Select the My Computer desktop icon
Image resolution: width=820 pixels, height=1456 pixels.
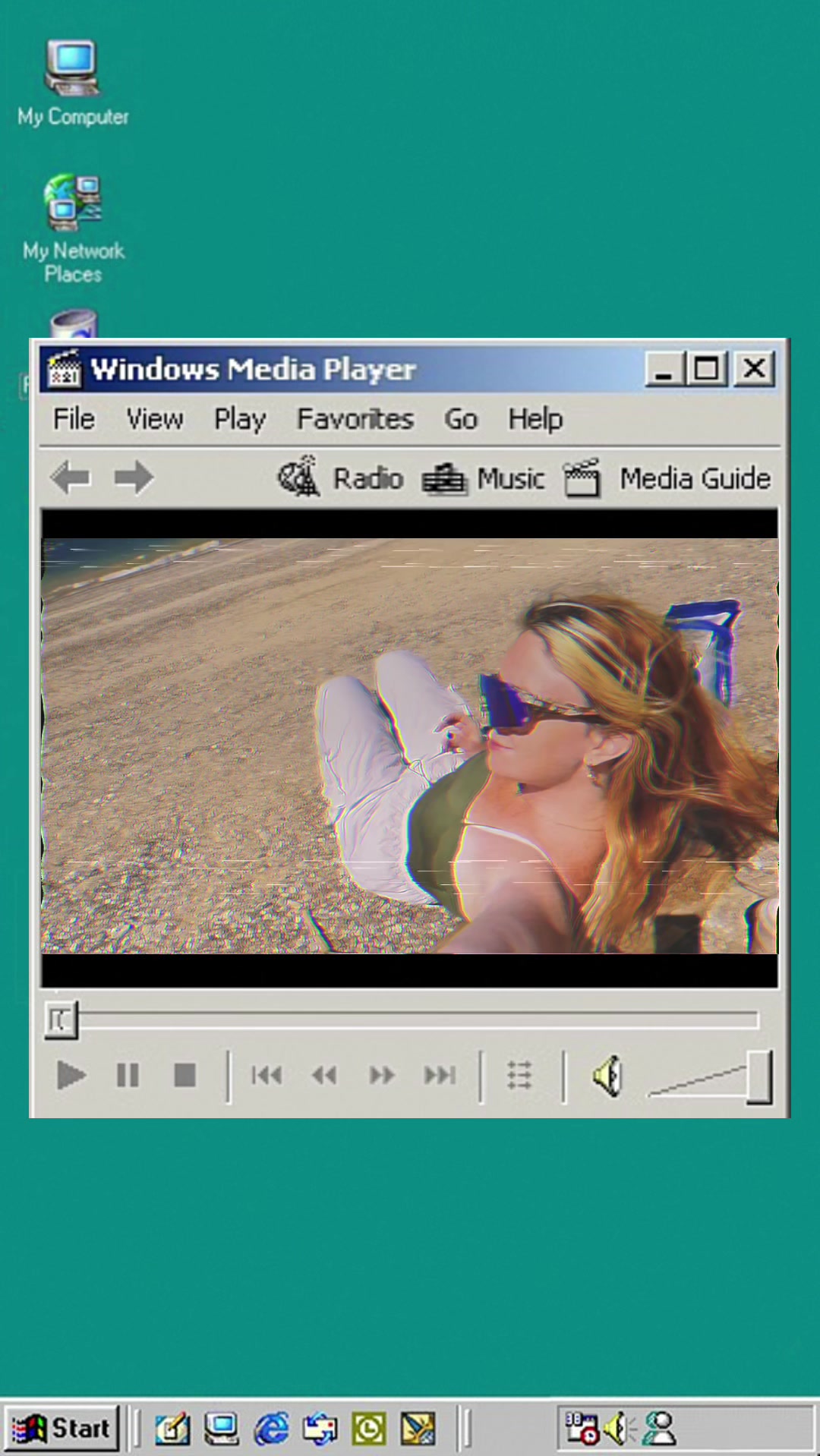(x=73, y=84)
